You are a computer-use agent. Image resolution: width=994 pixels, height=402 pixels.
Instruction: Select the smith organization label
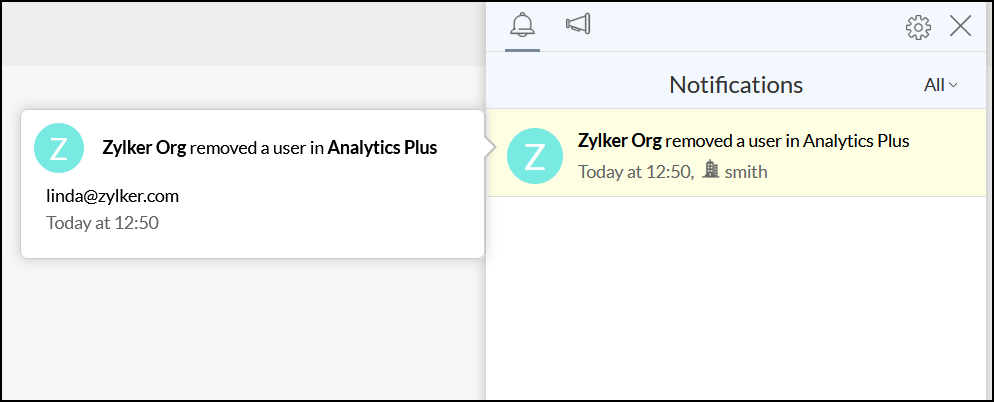(746, 171)
